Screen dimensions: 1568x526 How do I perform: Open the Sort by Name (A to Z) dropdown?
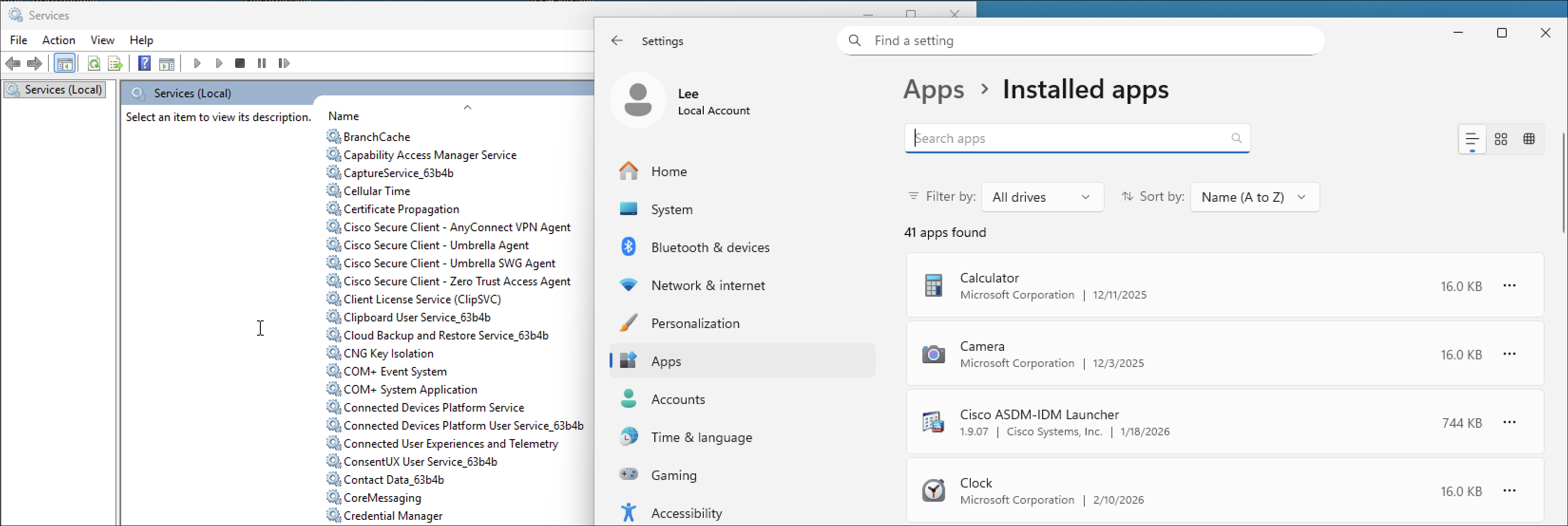1254,197
